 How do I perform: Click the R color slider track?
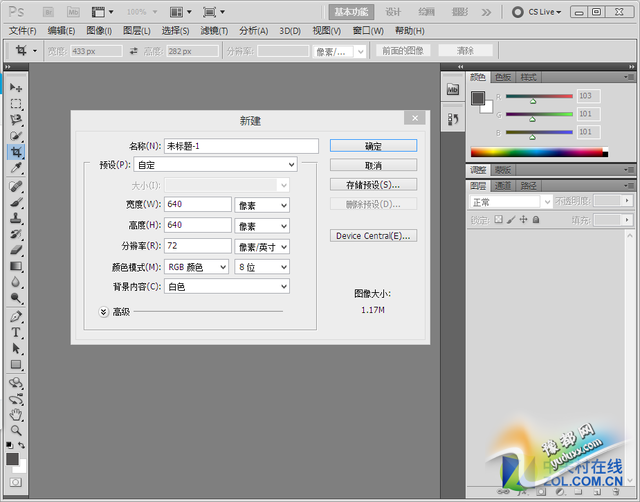click(538, 96)
